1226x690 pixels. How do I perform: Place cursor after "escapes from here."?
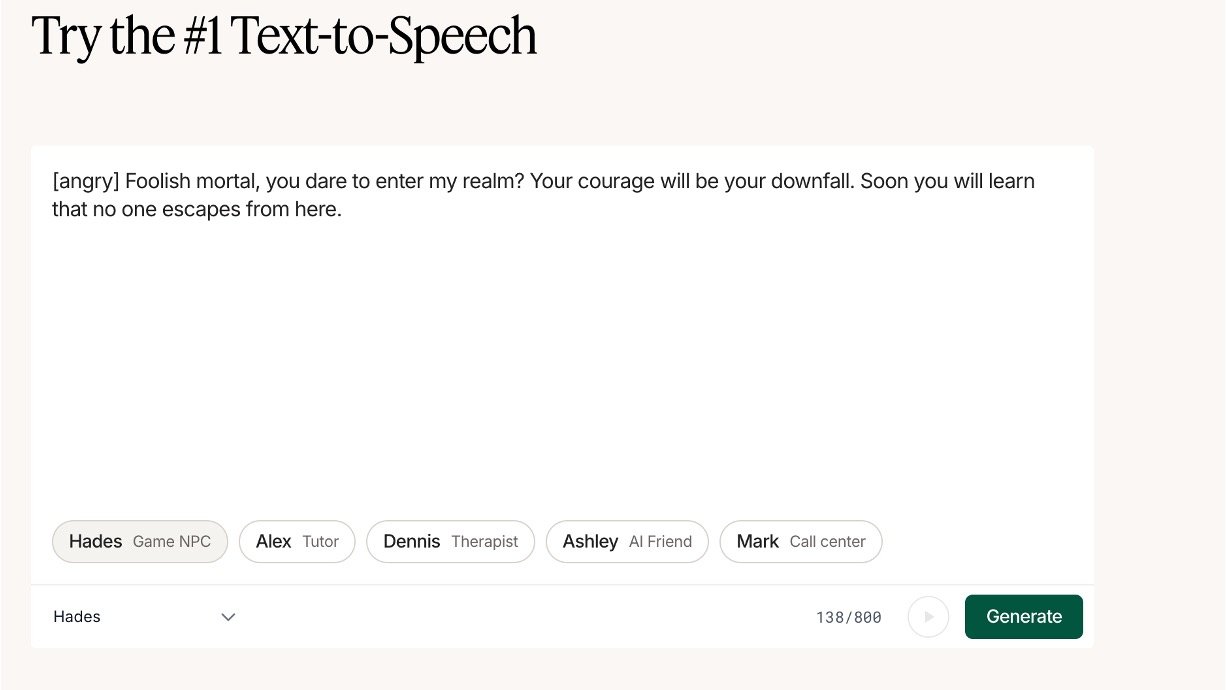tap(343, 211)
